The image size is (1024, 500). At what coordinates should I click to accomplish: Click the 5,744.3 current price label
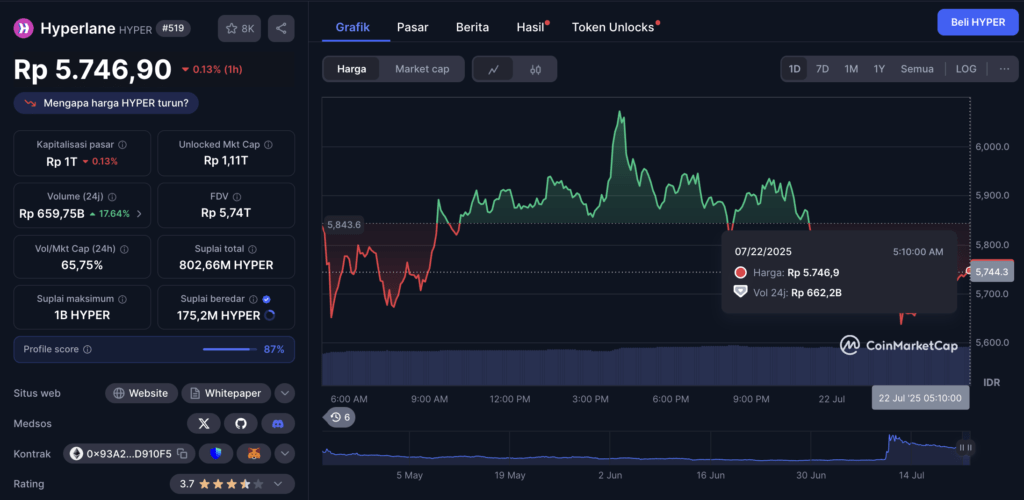tap(992, 271)
